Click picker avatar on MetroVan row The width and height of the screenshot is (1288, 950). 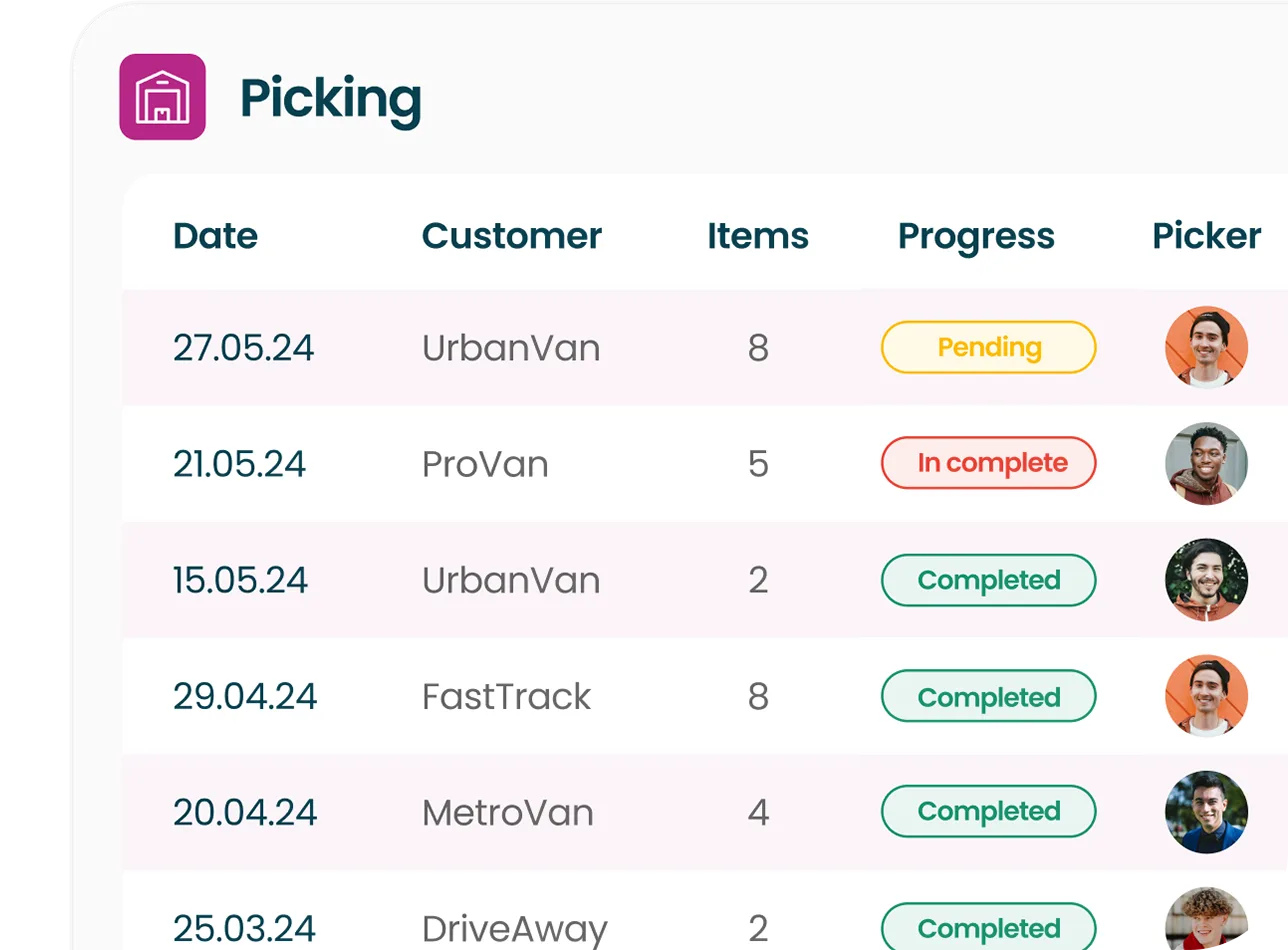(x=1206, y=812)
